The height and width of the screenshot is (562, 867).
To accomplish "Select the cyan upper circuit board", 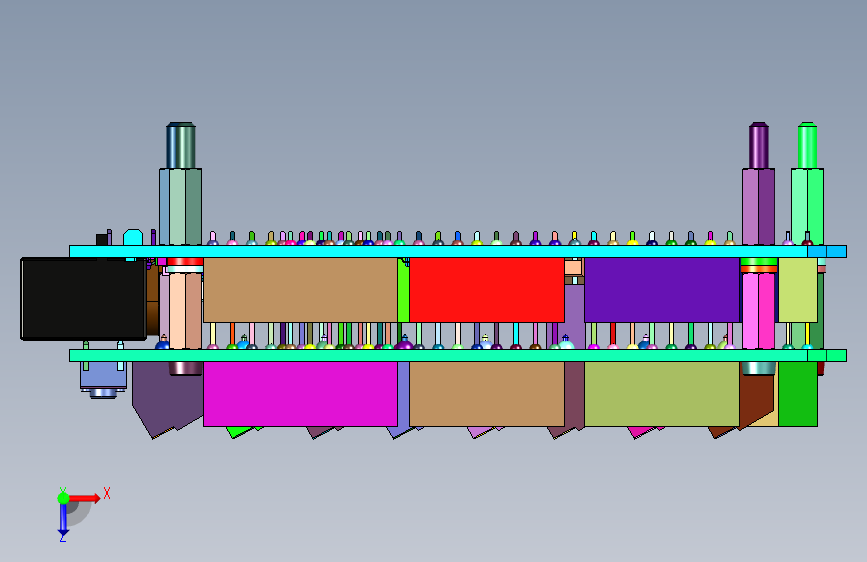I will (x=458, y=251).
